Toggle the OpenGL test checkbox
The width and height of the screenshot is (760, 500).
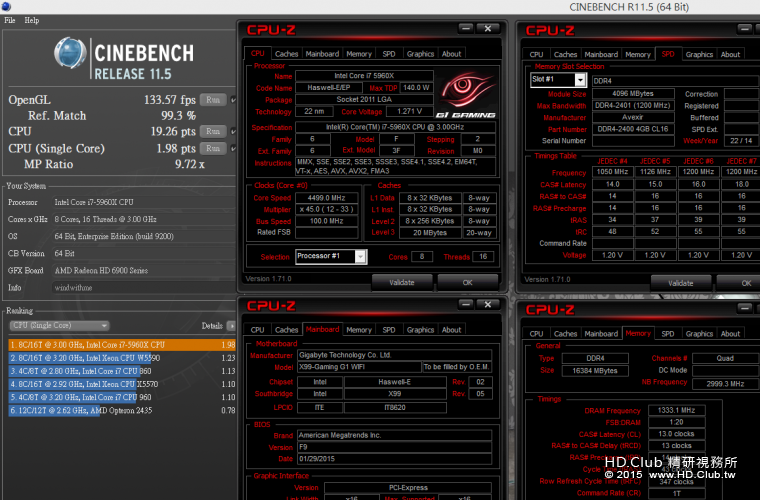[233, 100]
